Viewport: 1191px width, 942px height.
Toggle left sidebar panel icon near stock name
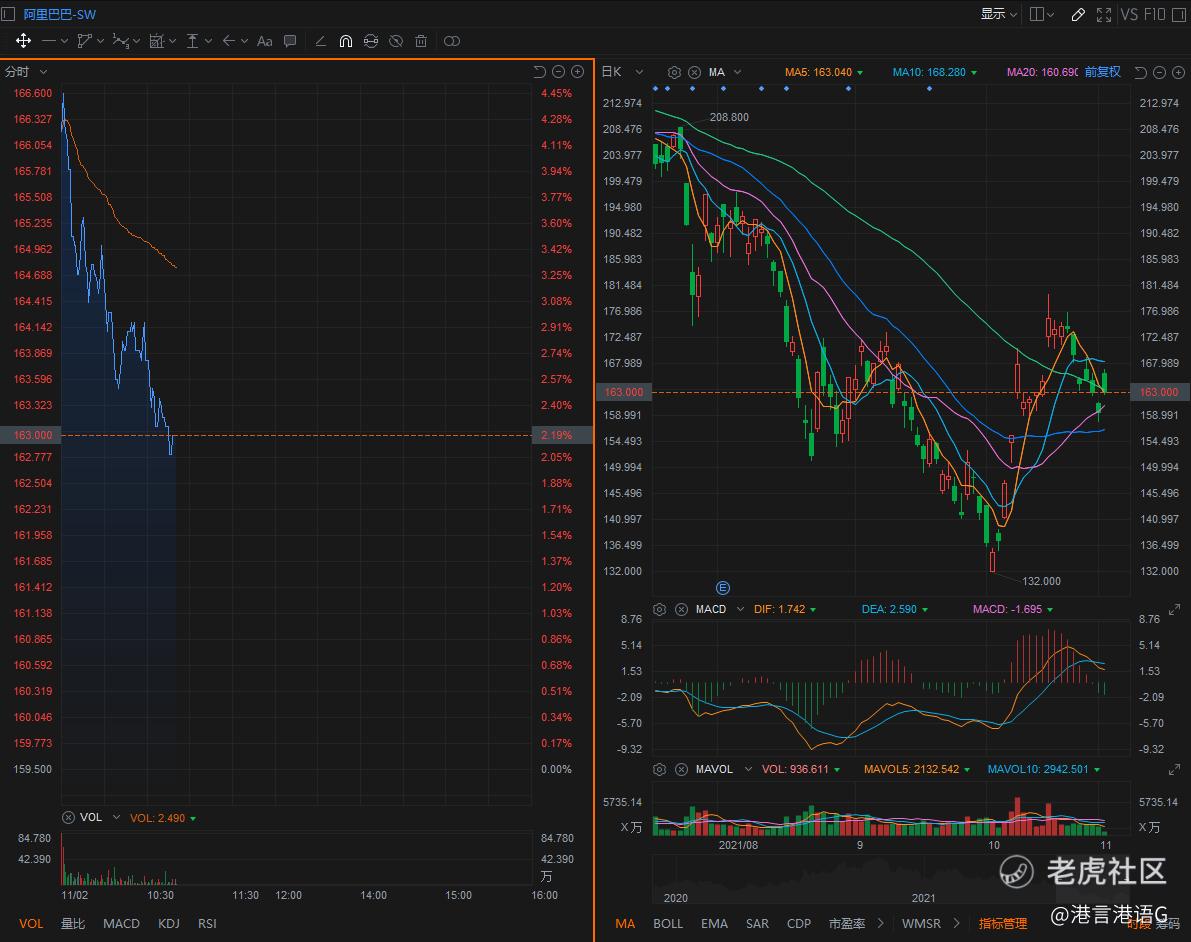[x=8, y=14]
